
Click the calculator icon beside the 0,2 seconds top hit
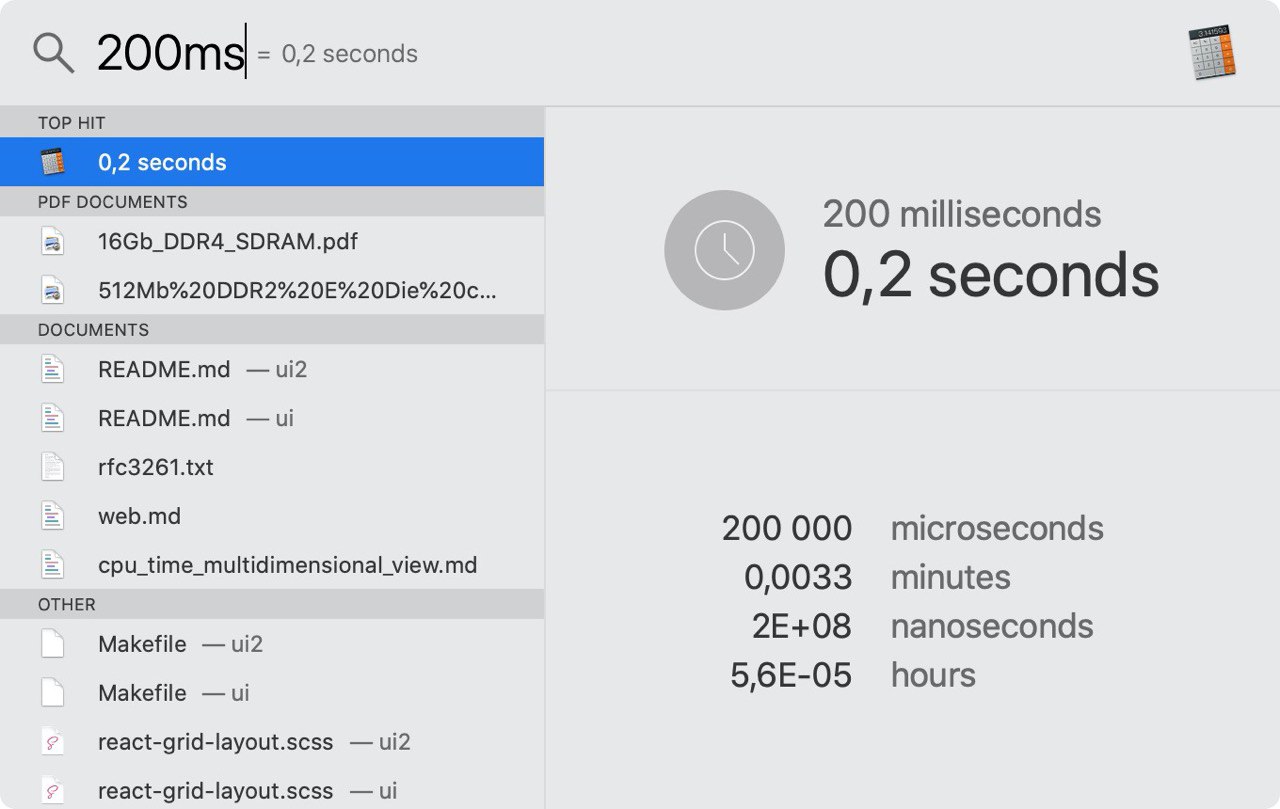(x=52, y=162)
